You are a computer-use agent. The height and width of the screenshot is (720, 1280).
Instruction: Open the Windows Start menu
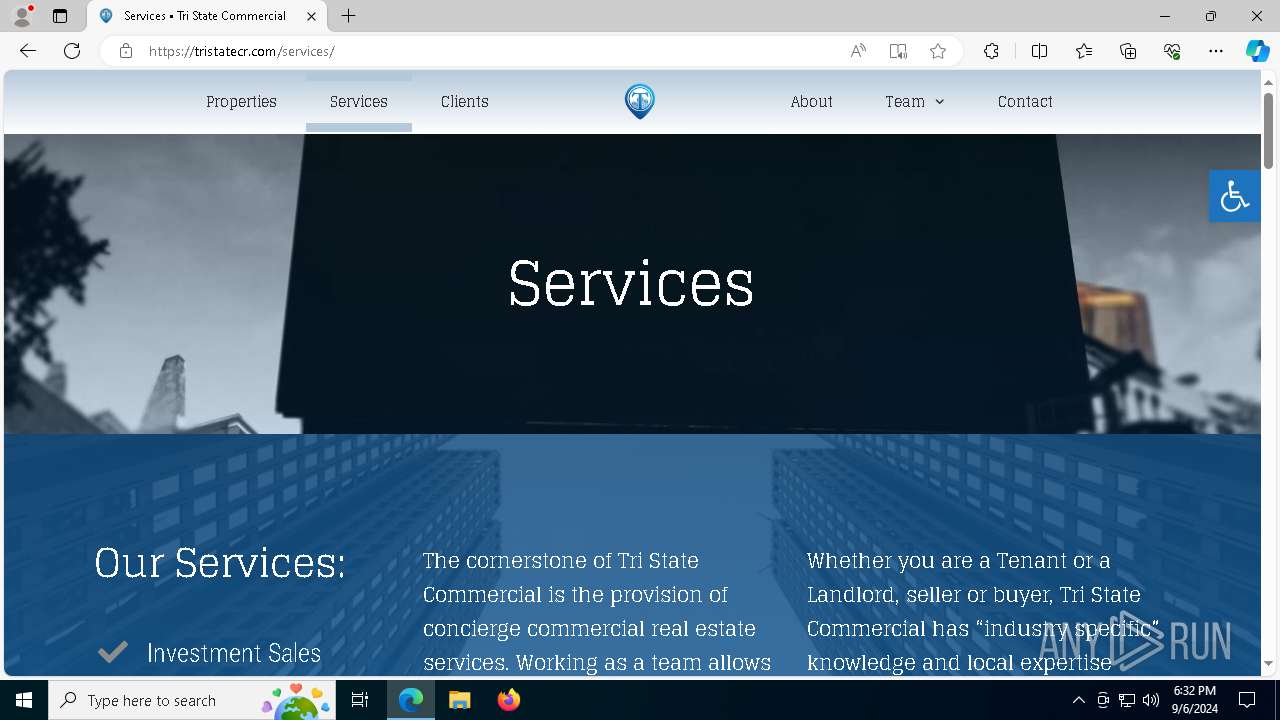(24, 700)
